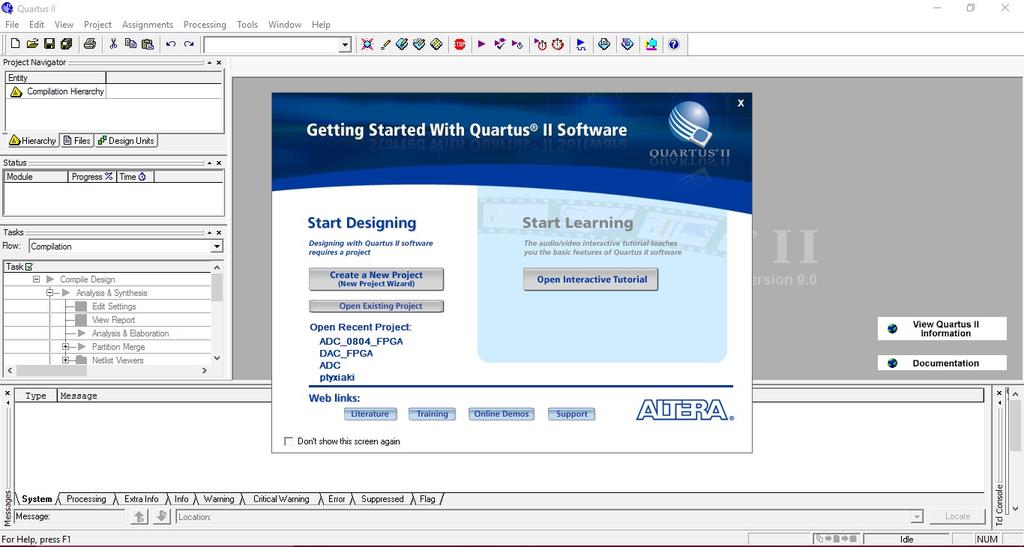This screenshot has height=547, width=1024.
Task: Click the warning icon beside Compilation Hierarchy
Action: click(x=16, y=91)
